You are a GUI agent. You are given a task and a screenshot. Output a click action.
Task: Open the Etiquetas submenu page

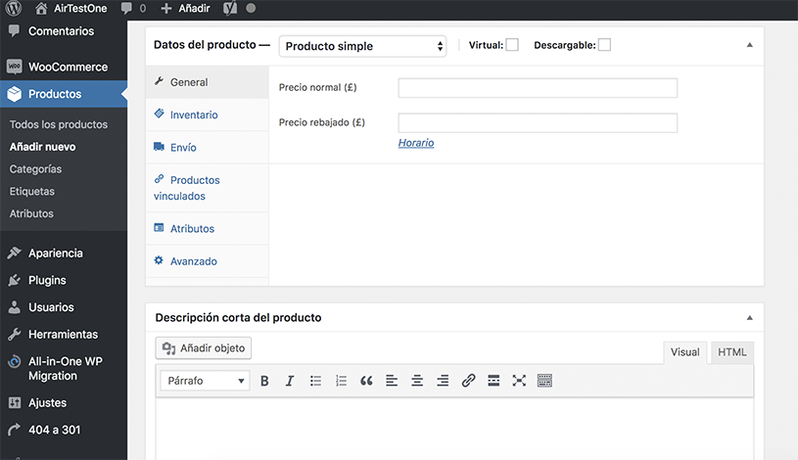(32, 191)
